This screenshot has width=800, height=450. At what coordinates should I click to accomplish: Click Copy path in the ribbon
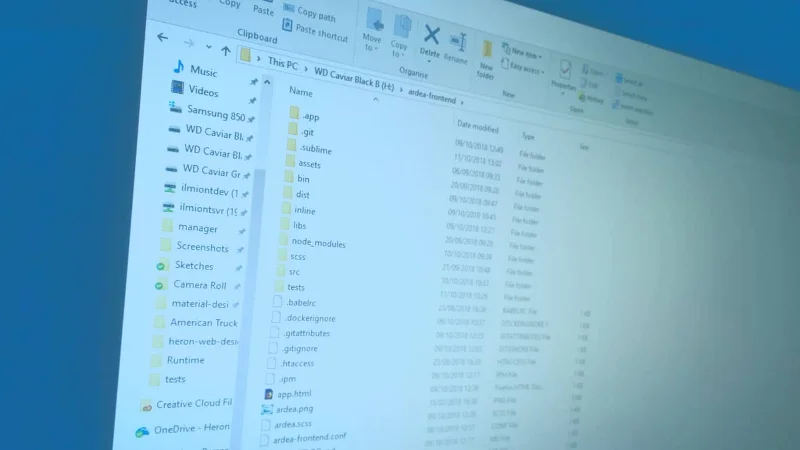tap(316, 13)
